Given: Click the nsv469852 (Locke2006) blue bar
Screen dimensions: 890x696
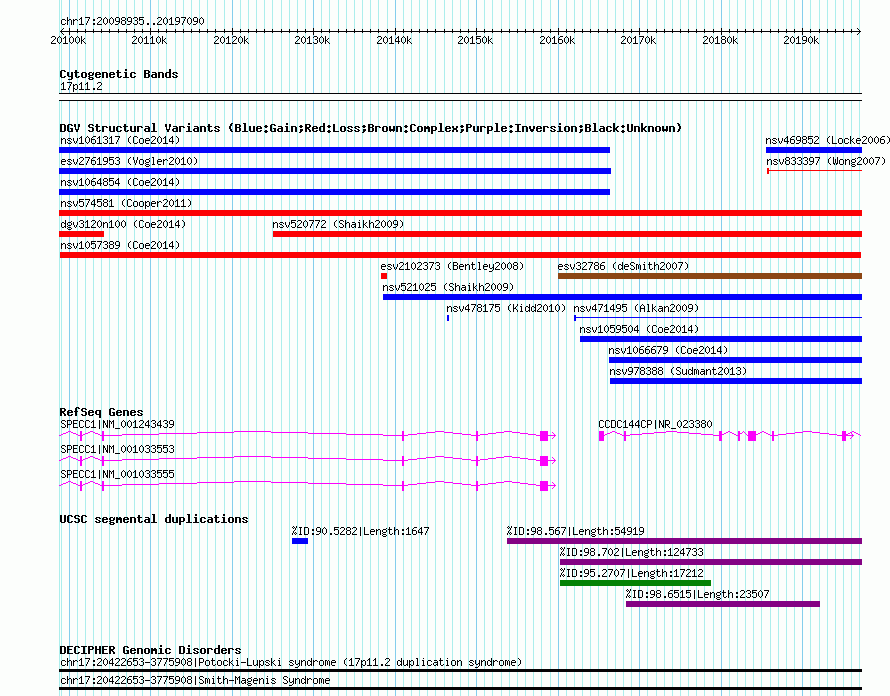Looking at the screenshot, I should tap(814, 150).
